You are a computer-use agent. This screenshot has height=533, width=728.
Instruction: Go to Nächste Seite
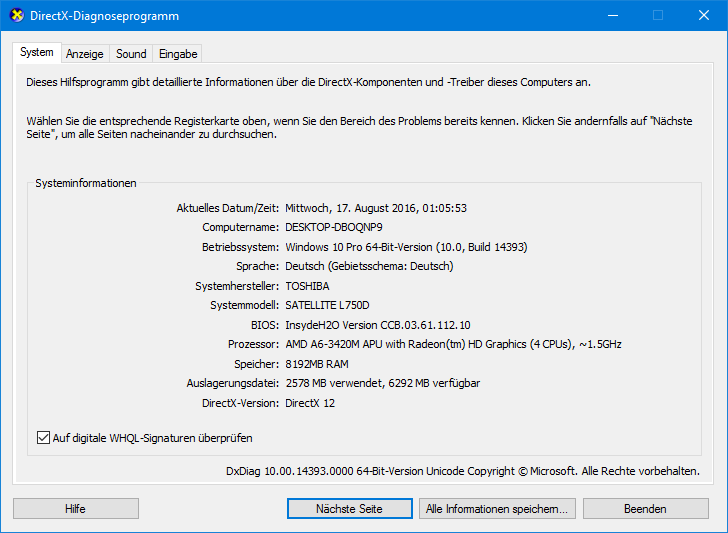[x=350, y=509]
